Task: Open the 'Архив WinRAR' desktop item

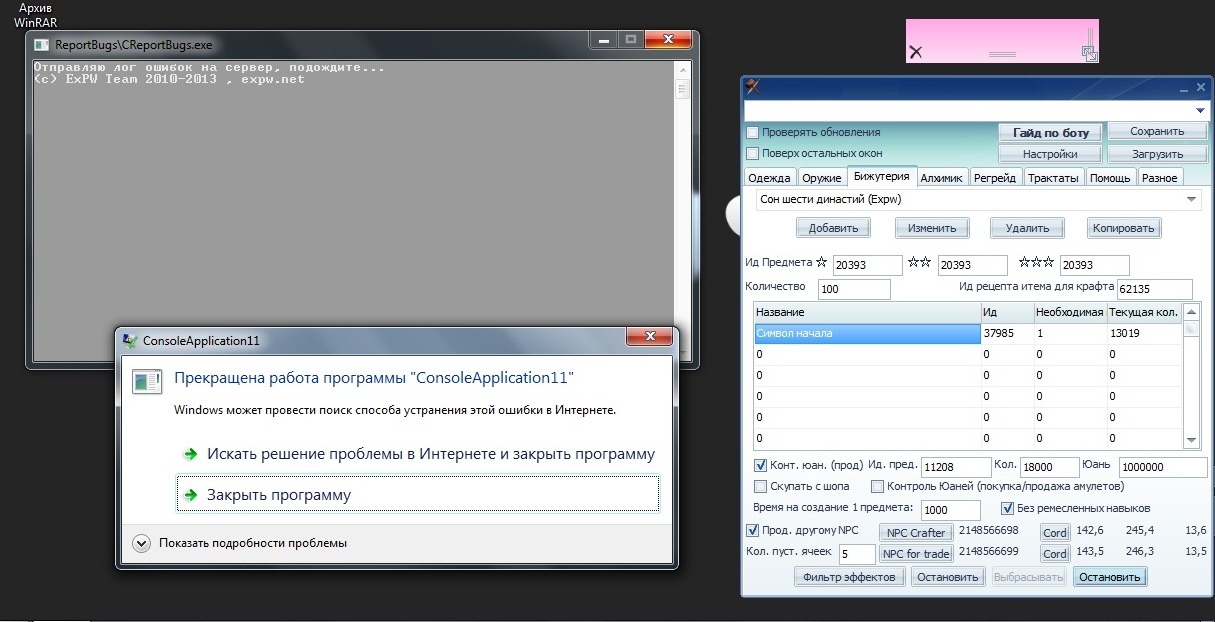Action: pyautogui.click(x=34, y=14)
